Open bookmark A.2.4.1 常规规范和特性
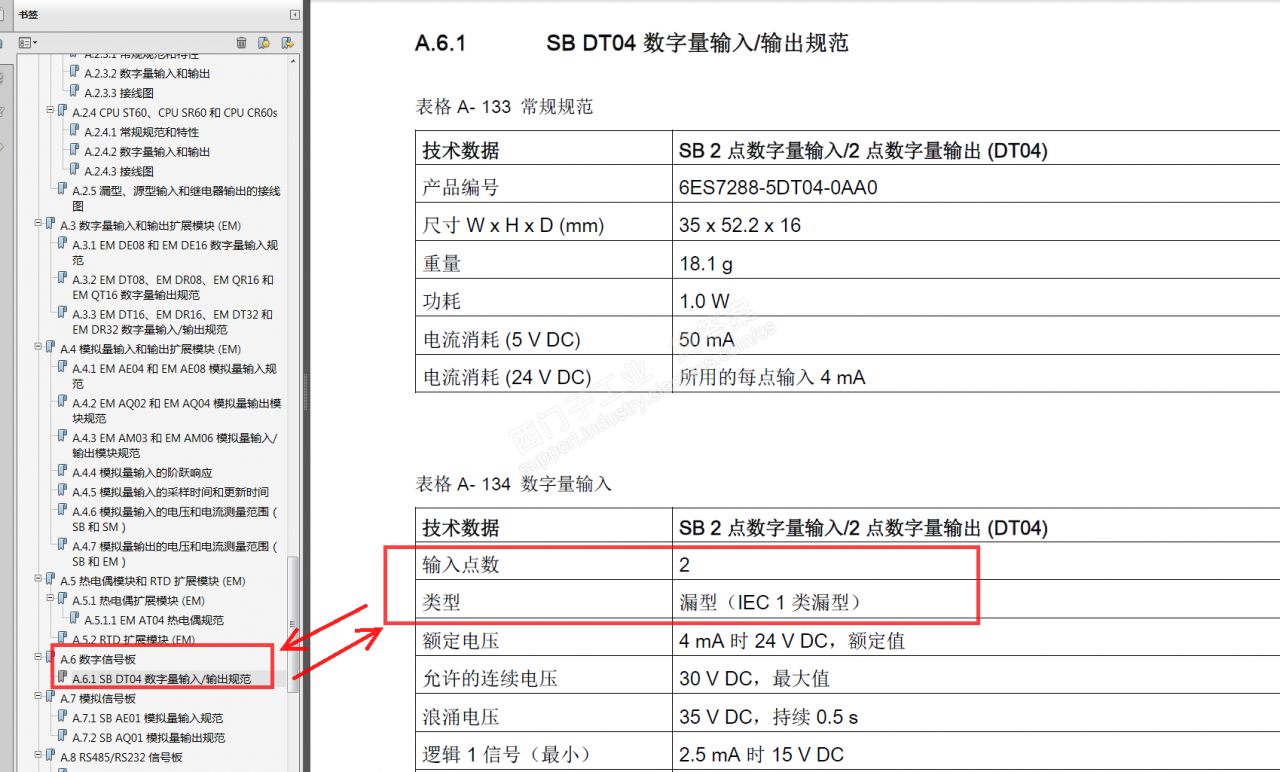The image size is (1280, 772). (141, 132)
